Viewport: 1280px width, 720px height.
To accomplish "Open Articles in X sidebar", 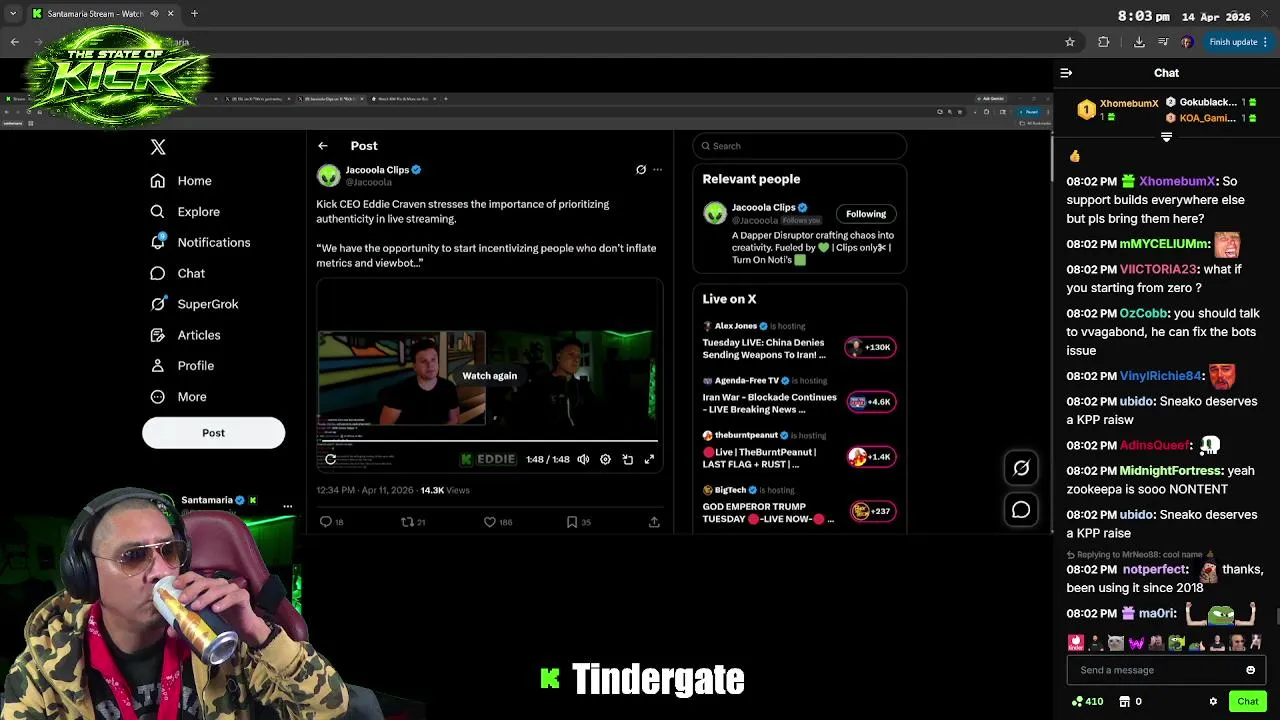I will (185, 335).
